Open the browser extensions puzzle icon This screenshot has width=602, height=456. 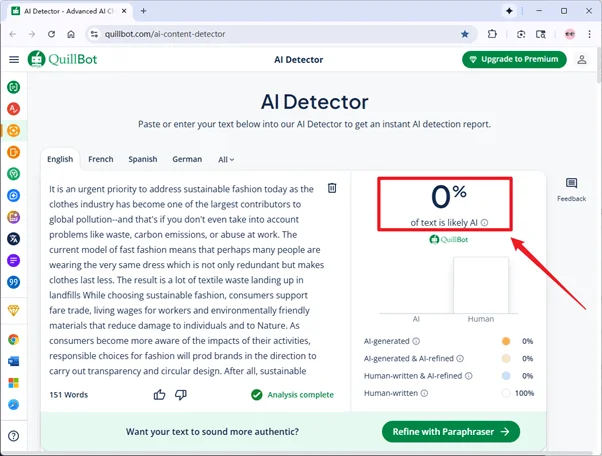[493, 34]
